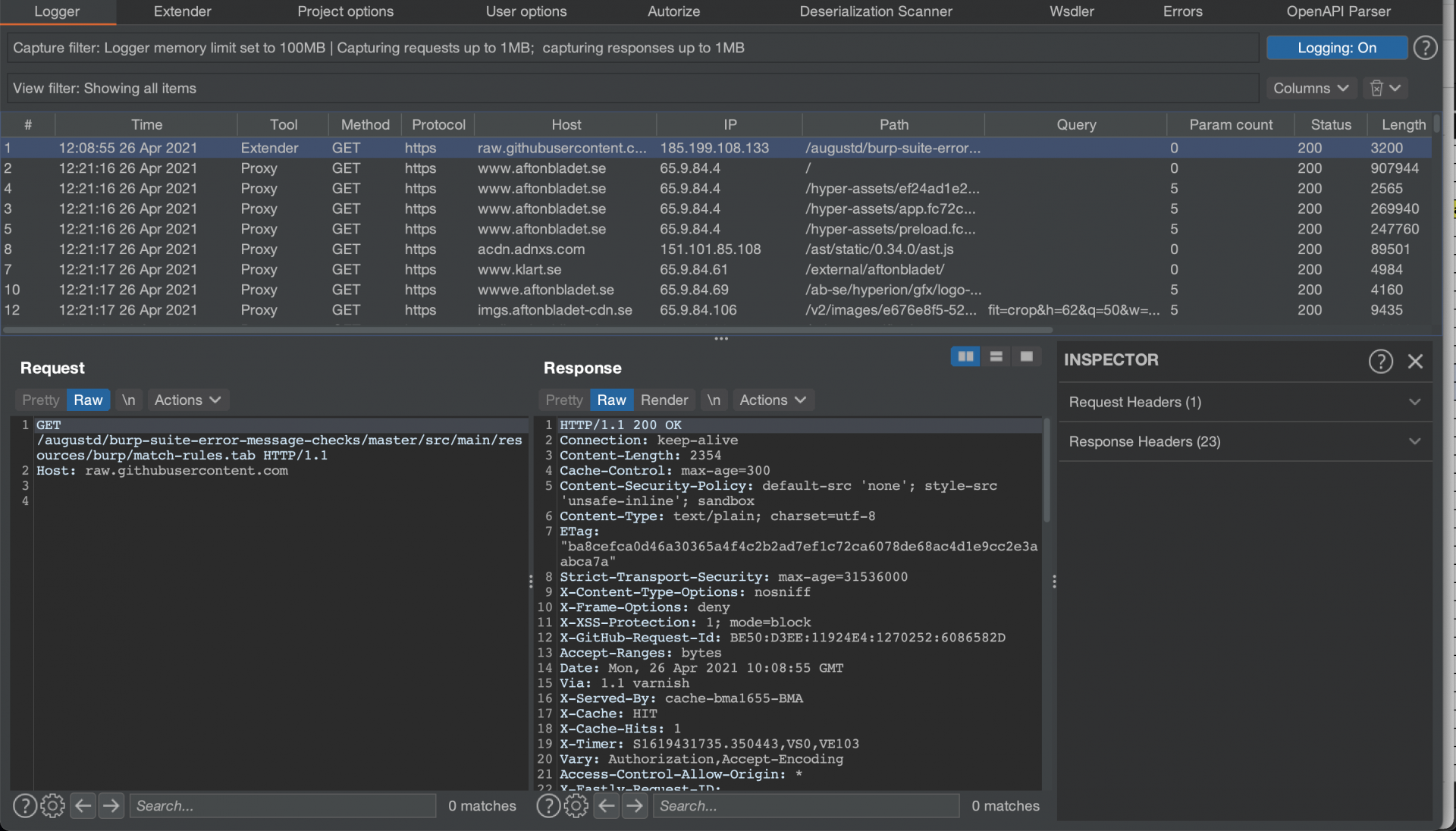
Task: Switch Response view to Pretty
Action: pos(564,400)
